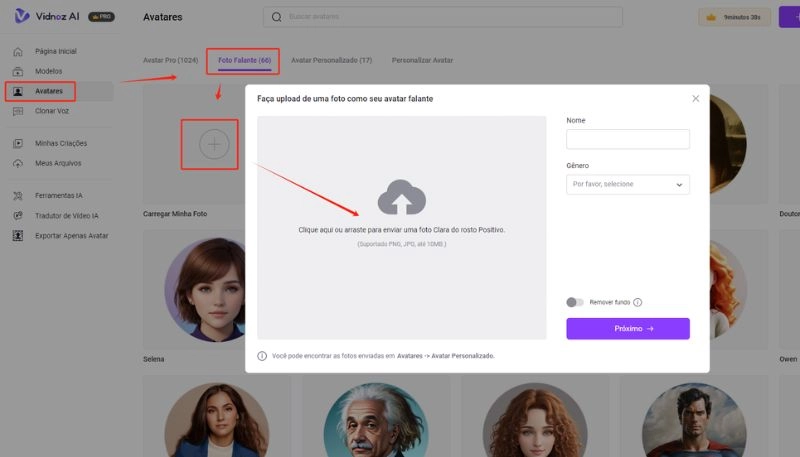Click the Exportar Apenas Avatar icon
The height and width of the screenshot is (457, 800).
pos(18,236)
